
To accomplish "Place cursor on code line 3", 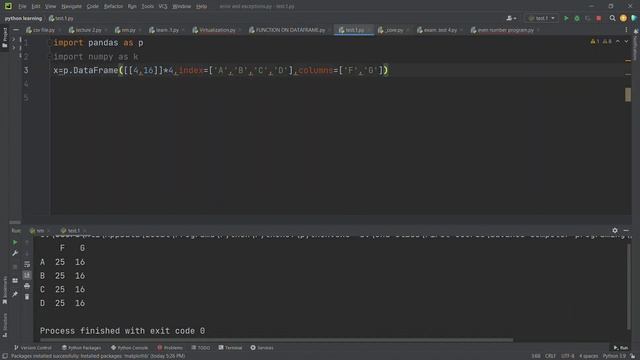I will (221, 71).
